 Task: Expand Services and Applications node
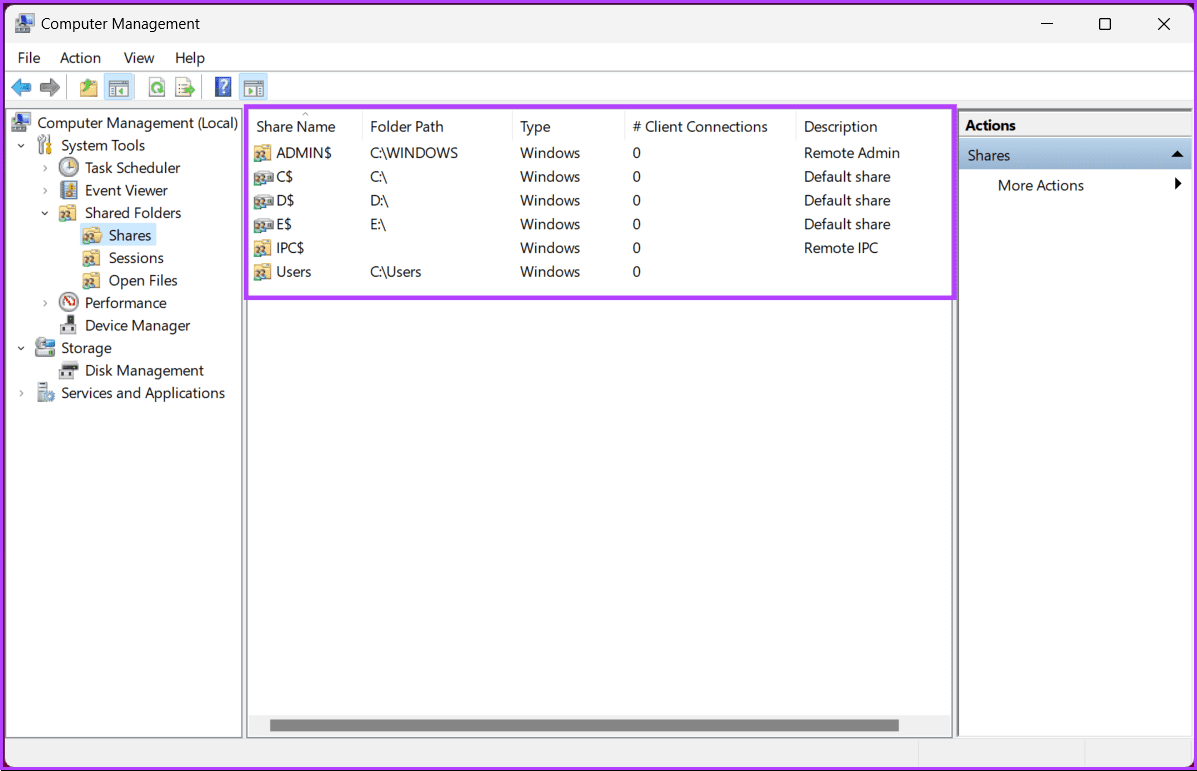point(22,394)
